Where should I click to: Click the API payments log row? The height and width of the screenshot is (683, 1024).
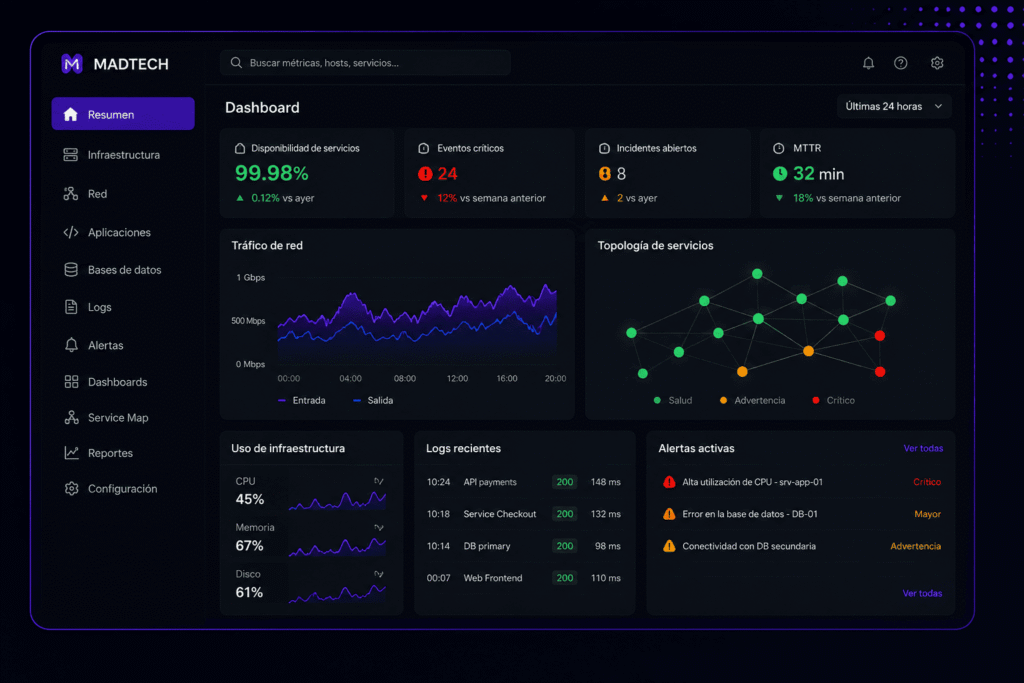[524, 482]
